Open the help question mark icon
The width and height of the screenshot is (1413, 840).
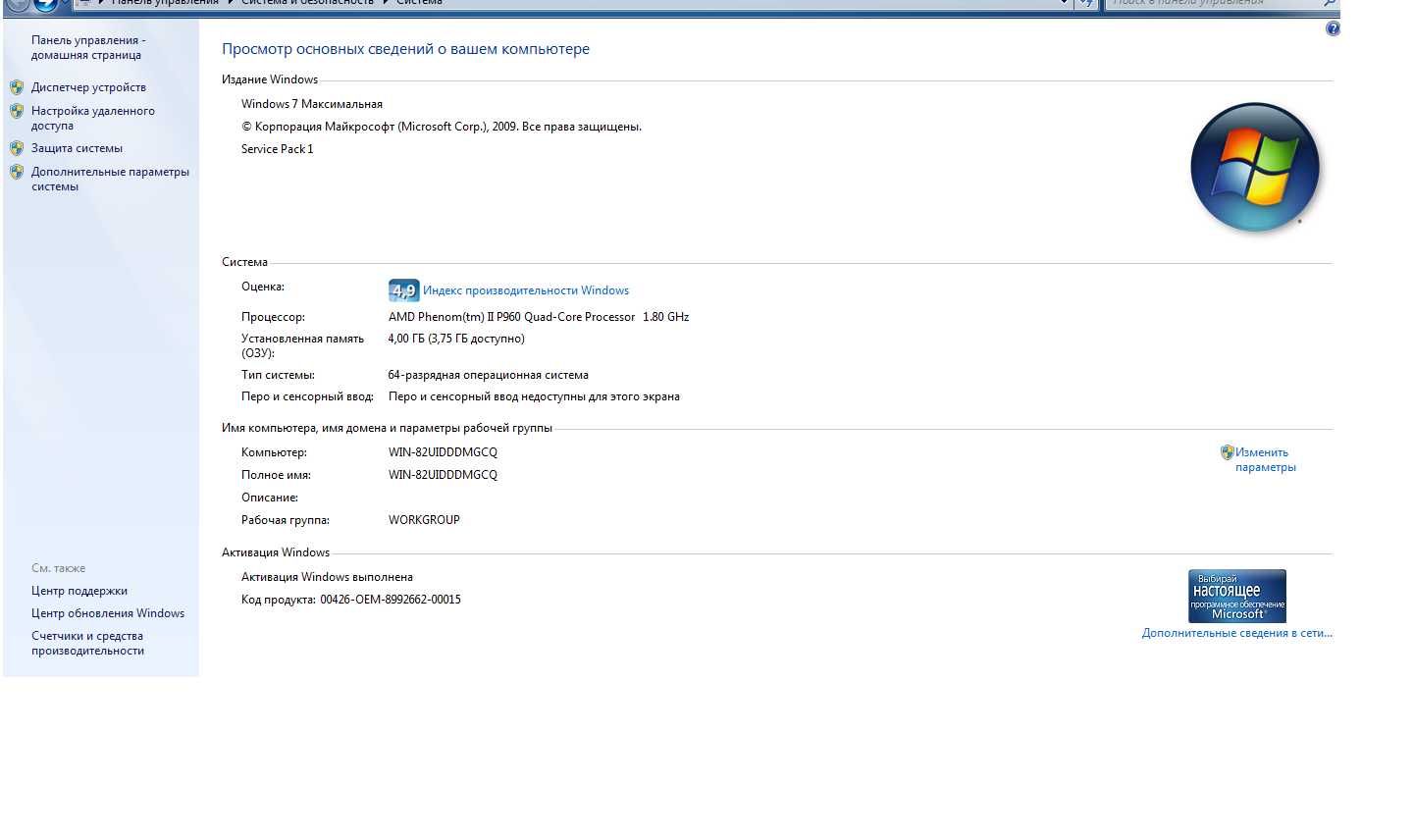click(x=1333, y=28)
